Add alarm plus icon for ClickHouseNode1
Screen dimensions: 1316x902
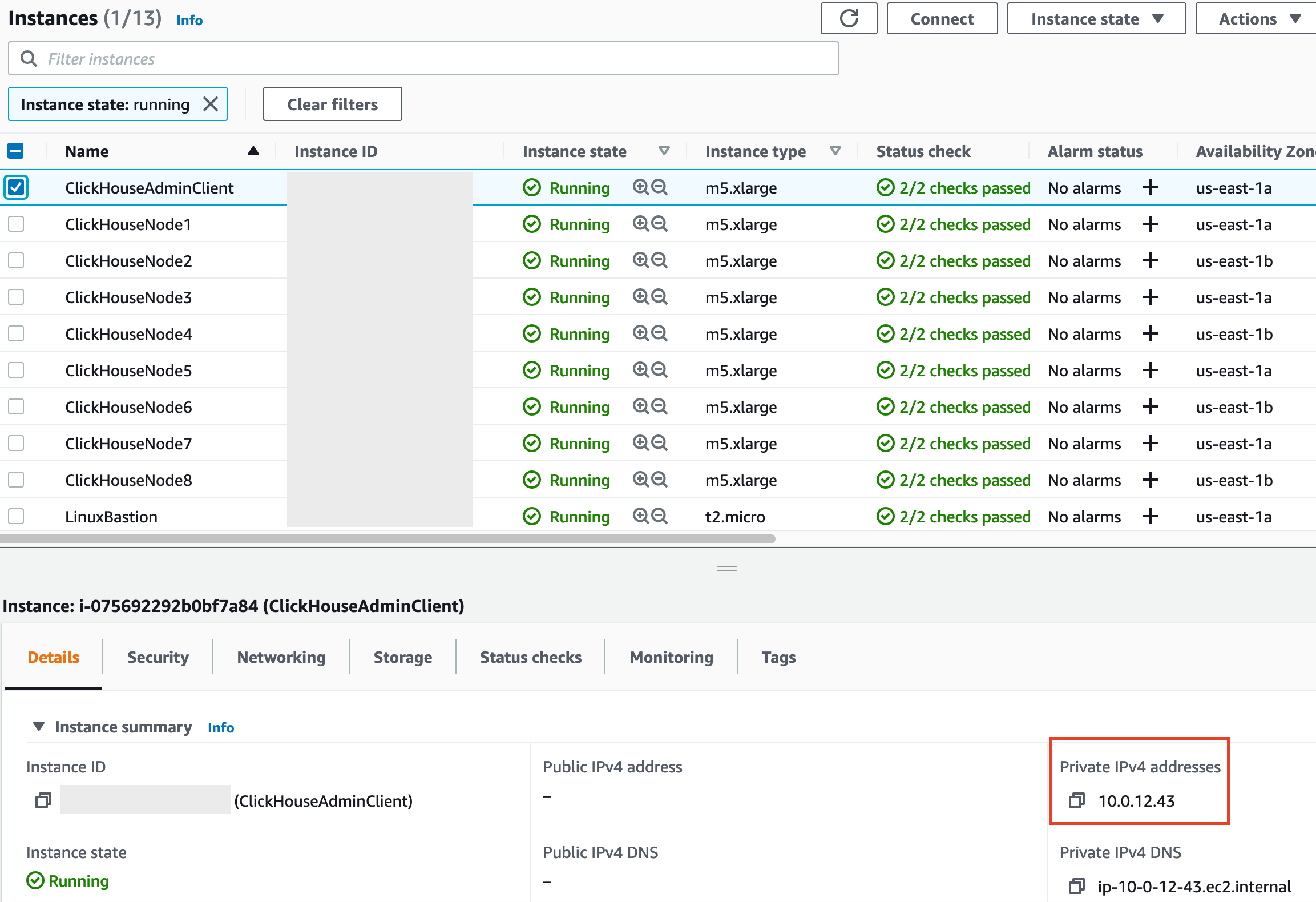tap(1151, 224)
